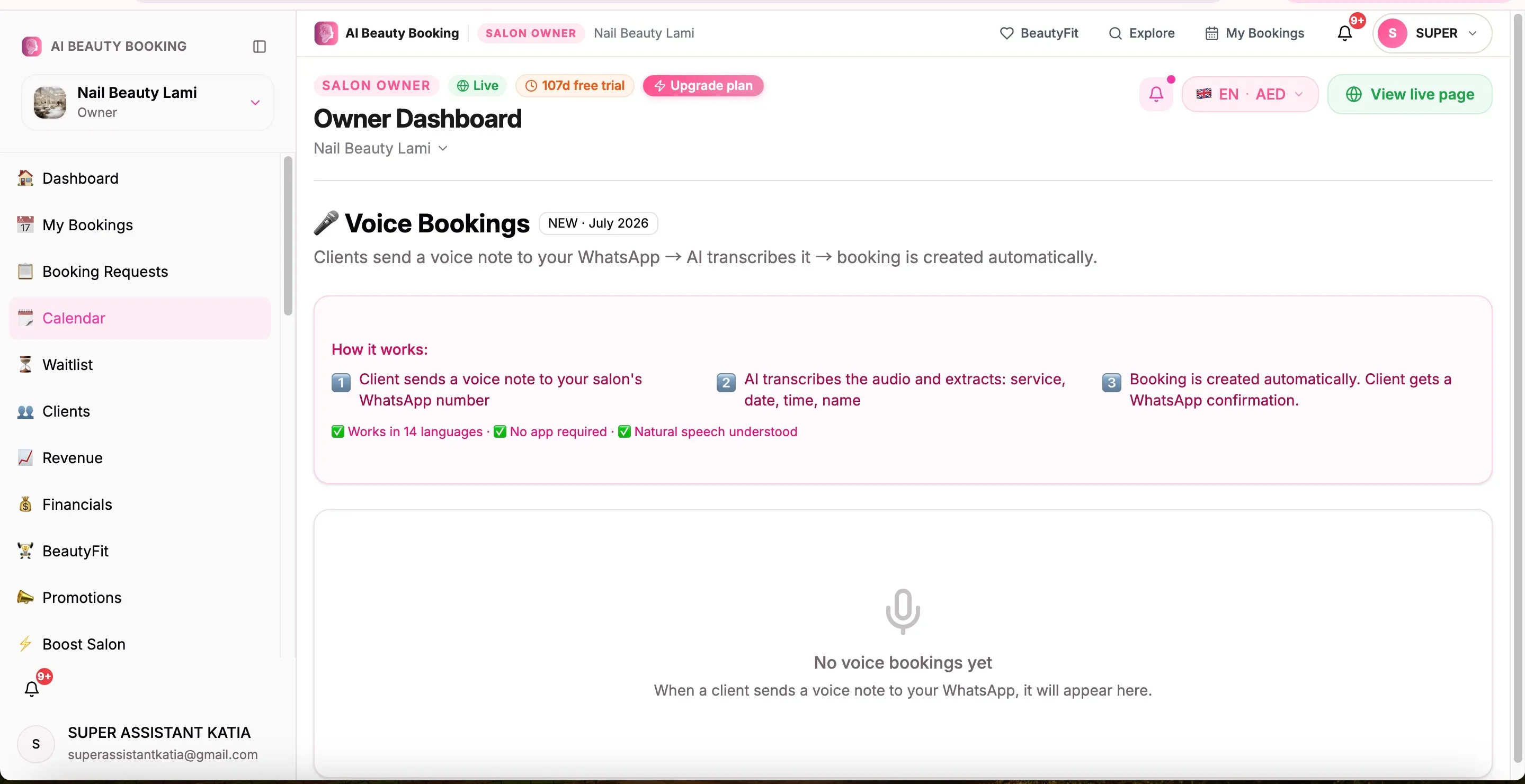Click the pink dashboard alerts bell

coord(1156,94)
